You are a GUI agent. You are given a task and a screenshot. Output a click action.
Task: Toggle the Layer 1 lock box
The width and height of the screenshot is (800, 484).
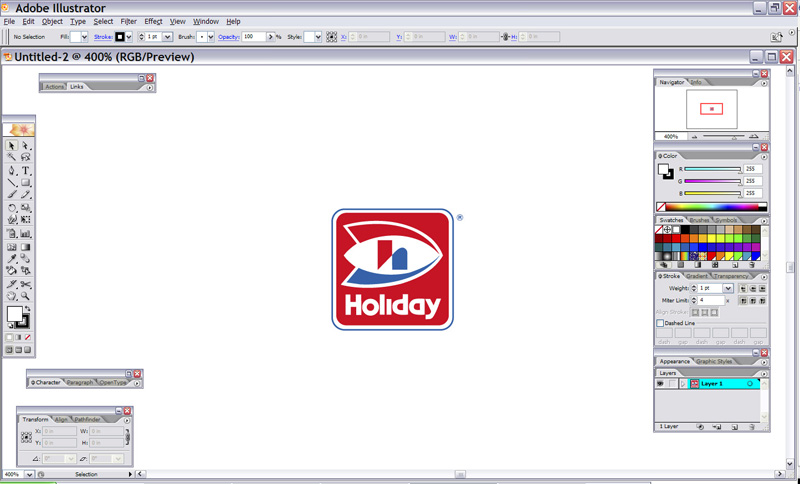click(672, 384)
